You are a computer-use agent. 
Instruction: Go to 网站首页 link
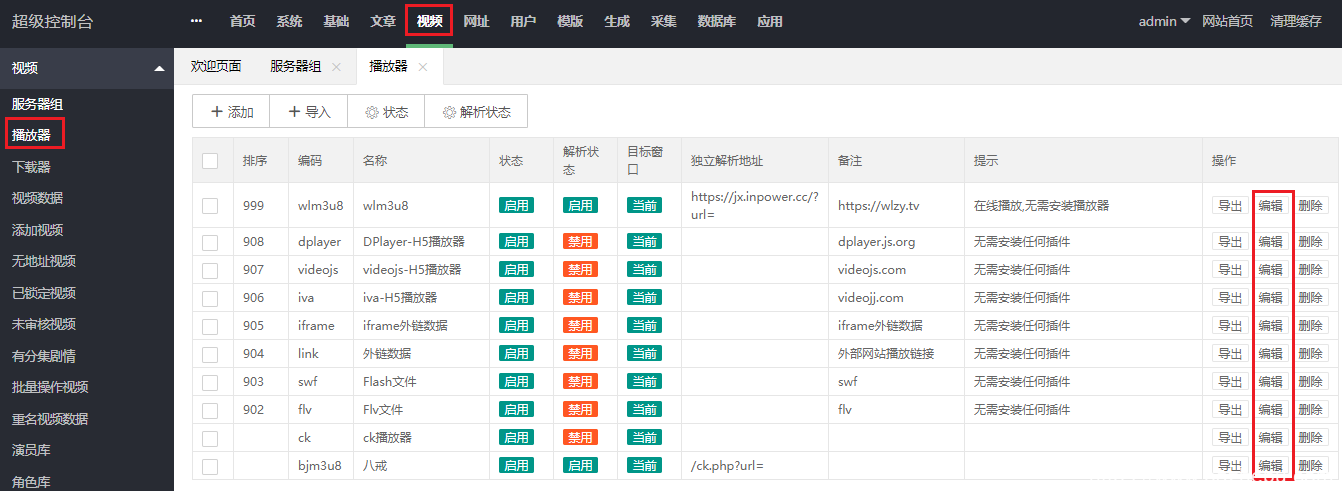tap(1228, 21)
